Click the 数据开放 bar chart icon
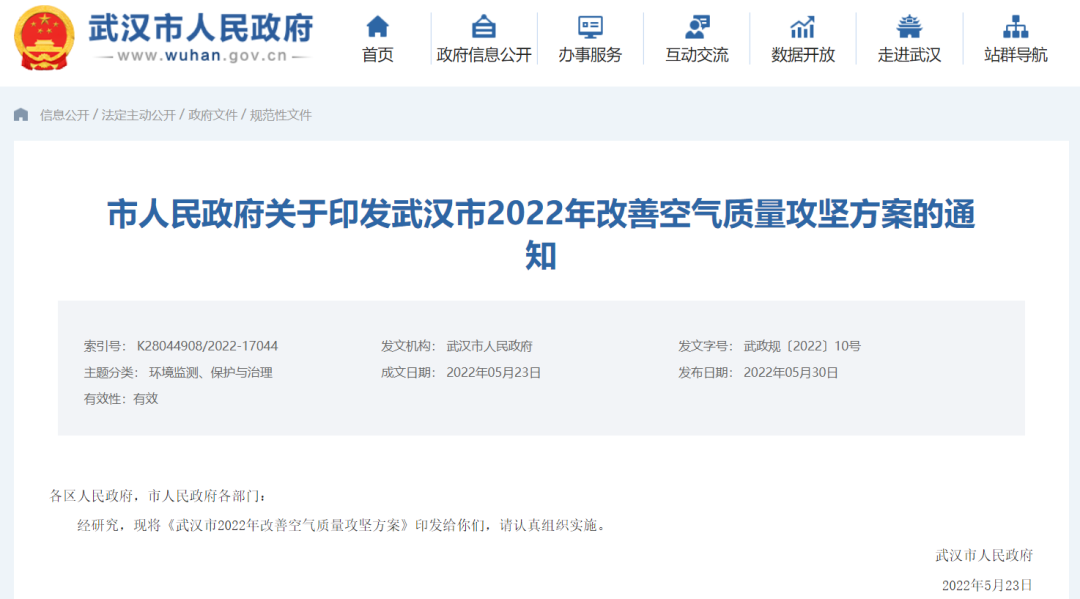Viewport: 1080px width, 599px height. click(x=803, y=27)
